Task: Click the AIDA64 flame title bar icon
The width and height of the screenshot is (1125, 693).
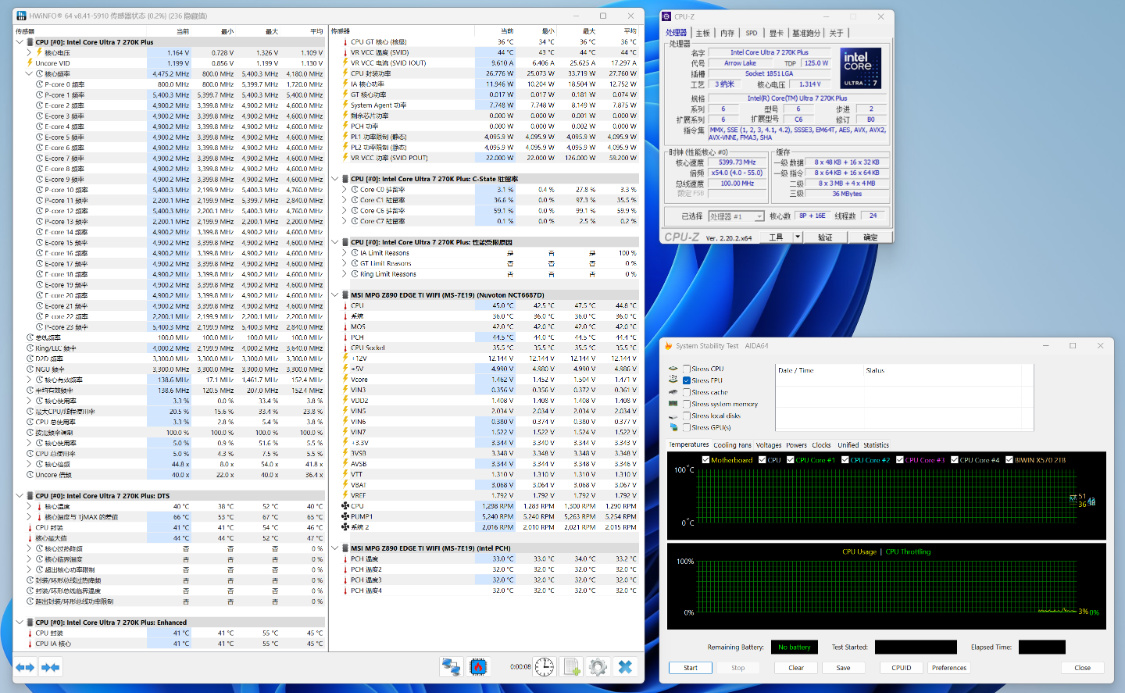Action: coord(669,346)
